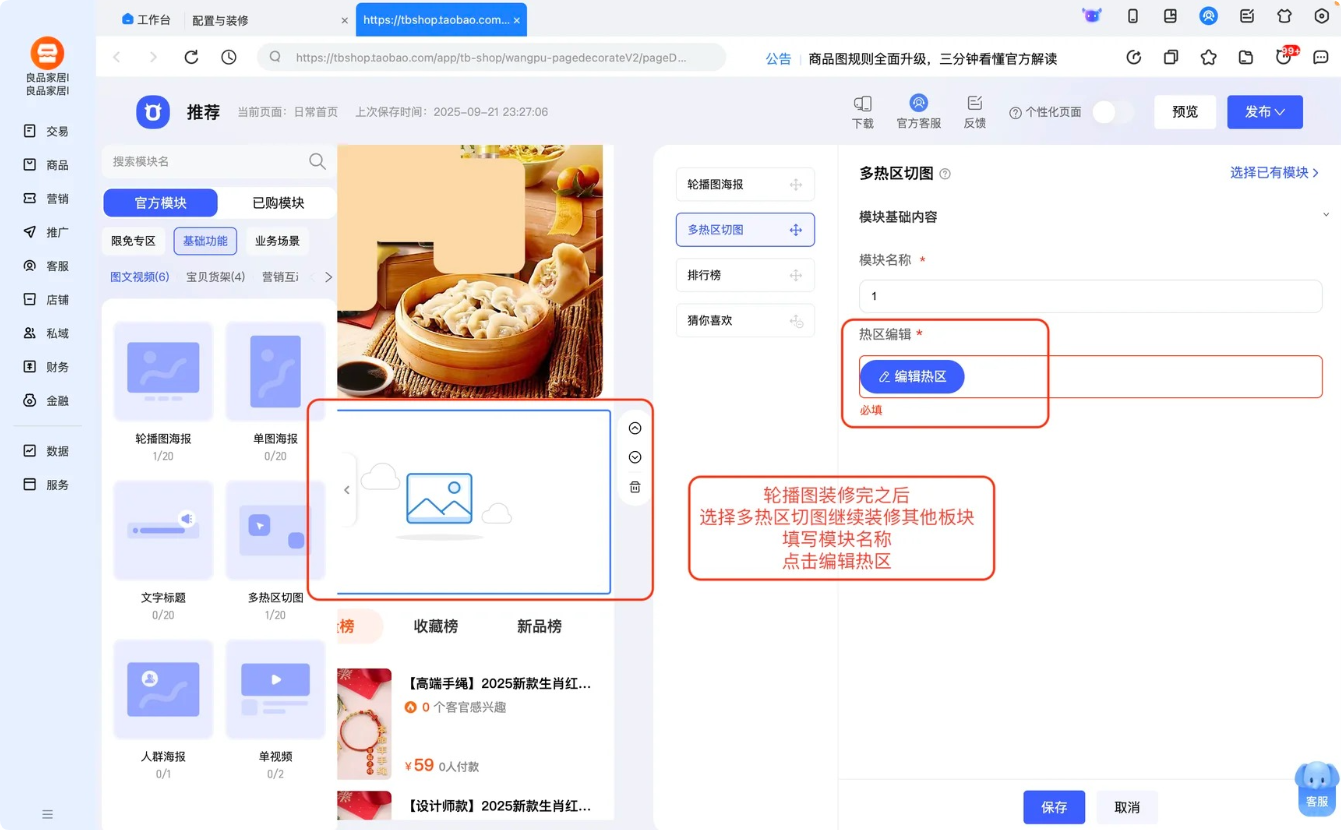This screenshot has width=1341, height=830.
Task: Move selected module down with the down arrow
Action: 635,457
